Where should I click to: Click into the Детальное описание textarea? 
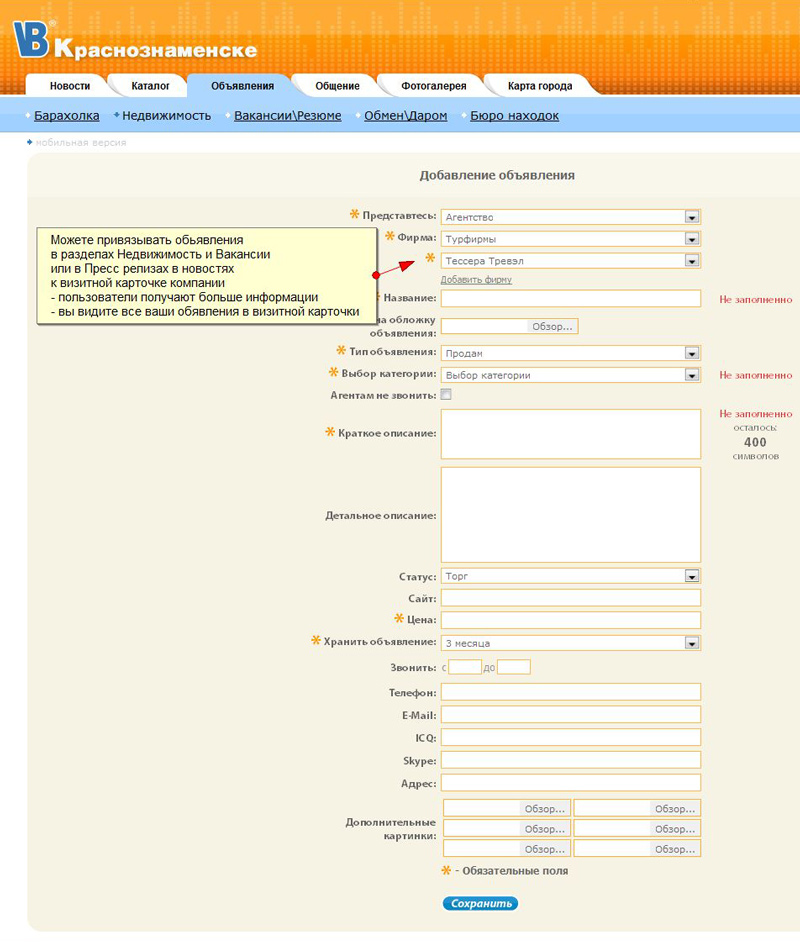tap(571, 515)
